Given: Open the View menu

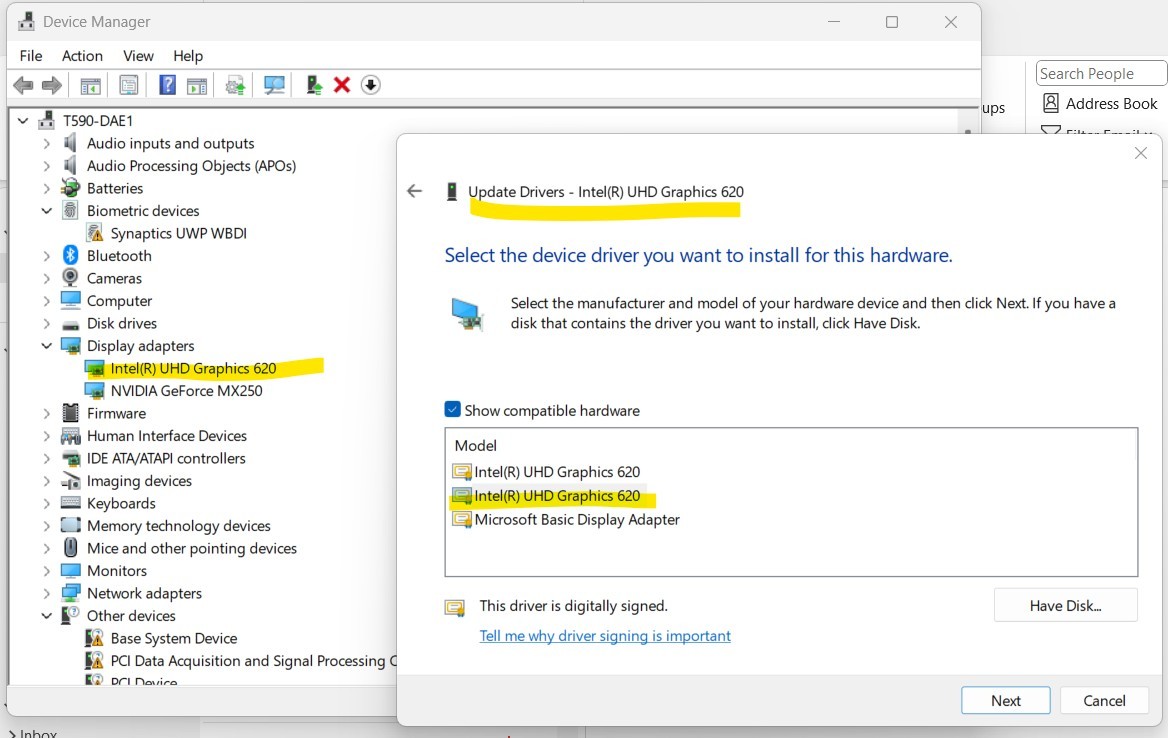Looking at the screenshot, I should click(x=138, y=56).
